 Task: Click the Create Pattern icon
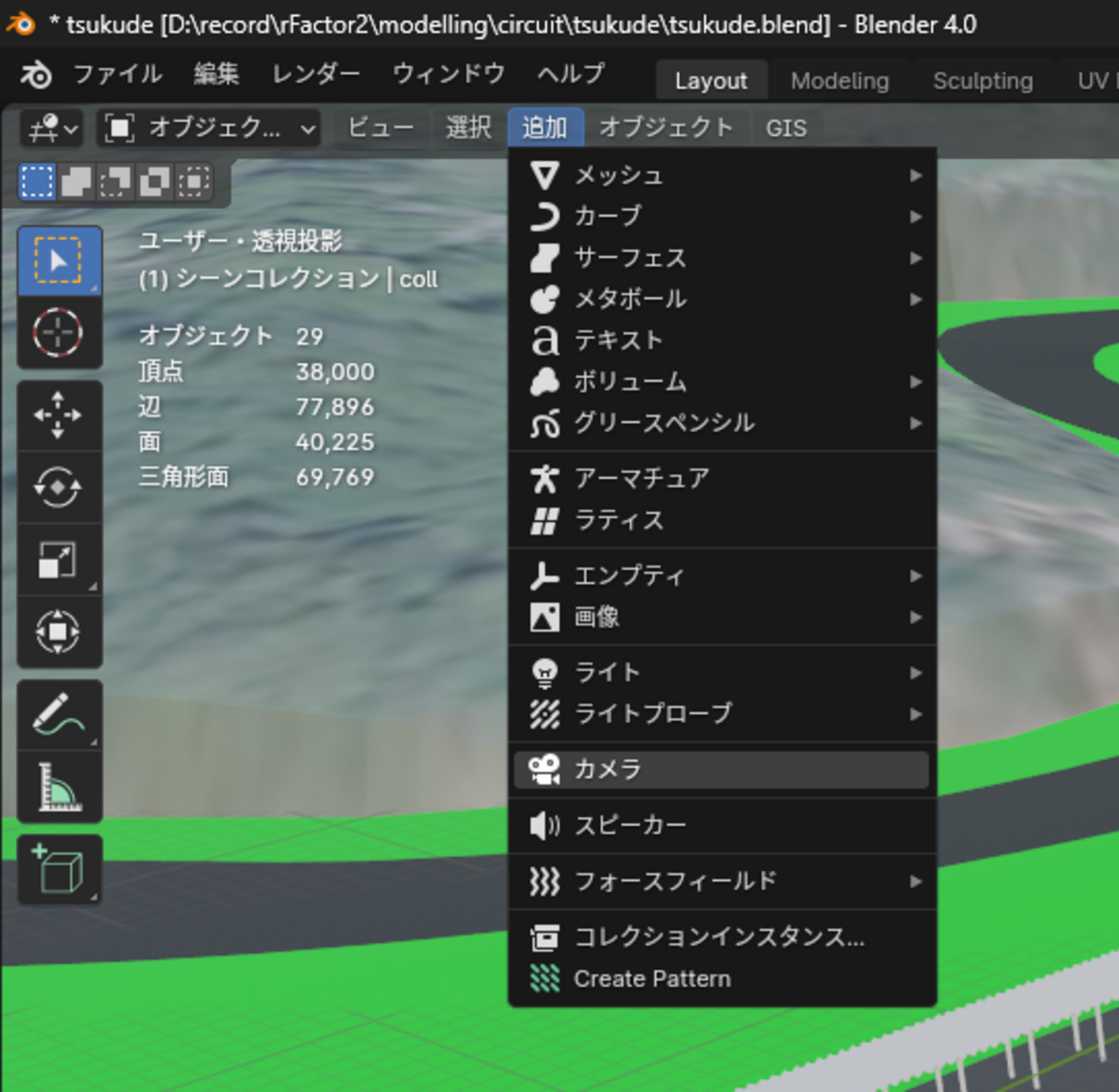click(x=545, y=978)
